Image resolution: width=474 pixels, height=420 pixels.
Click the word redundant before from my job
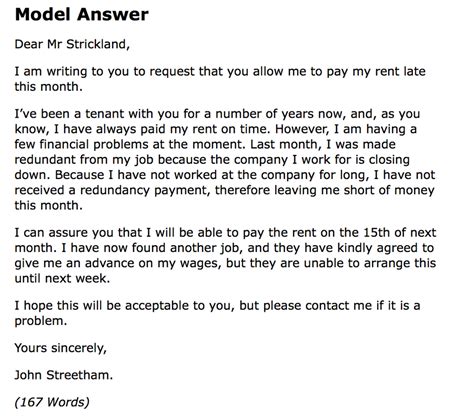tap(45, 160)
